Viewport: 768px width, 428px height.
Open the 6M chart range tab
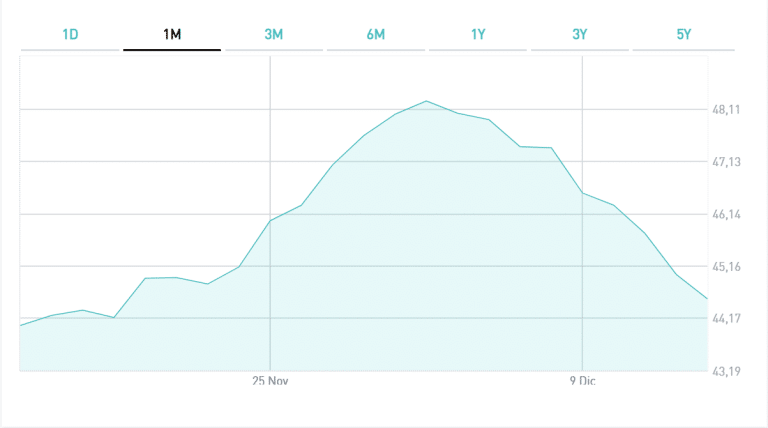[376, 35]
